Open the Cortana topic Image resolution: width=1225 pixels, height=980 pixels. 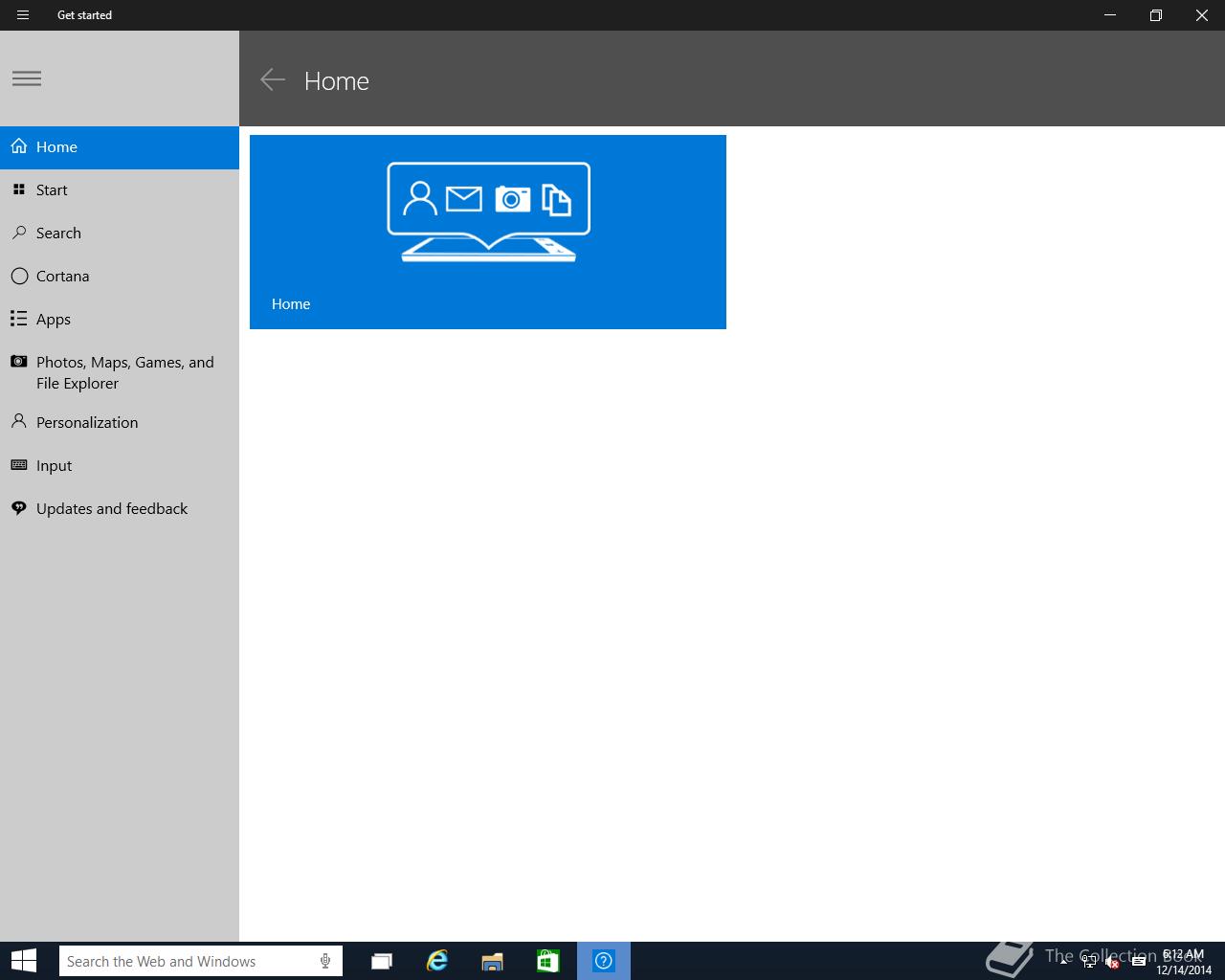pyautogui.click(x=120, y=277)
